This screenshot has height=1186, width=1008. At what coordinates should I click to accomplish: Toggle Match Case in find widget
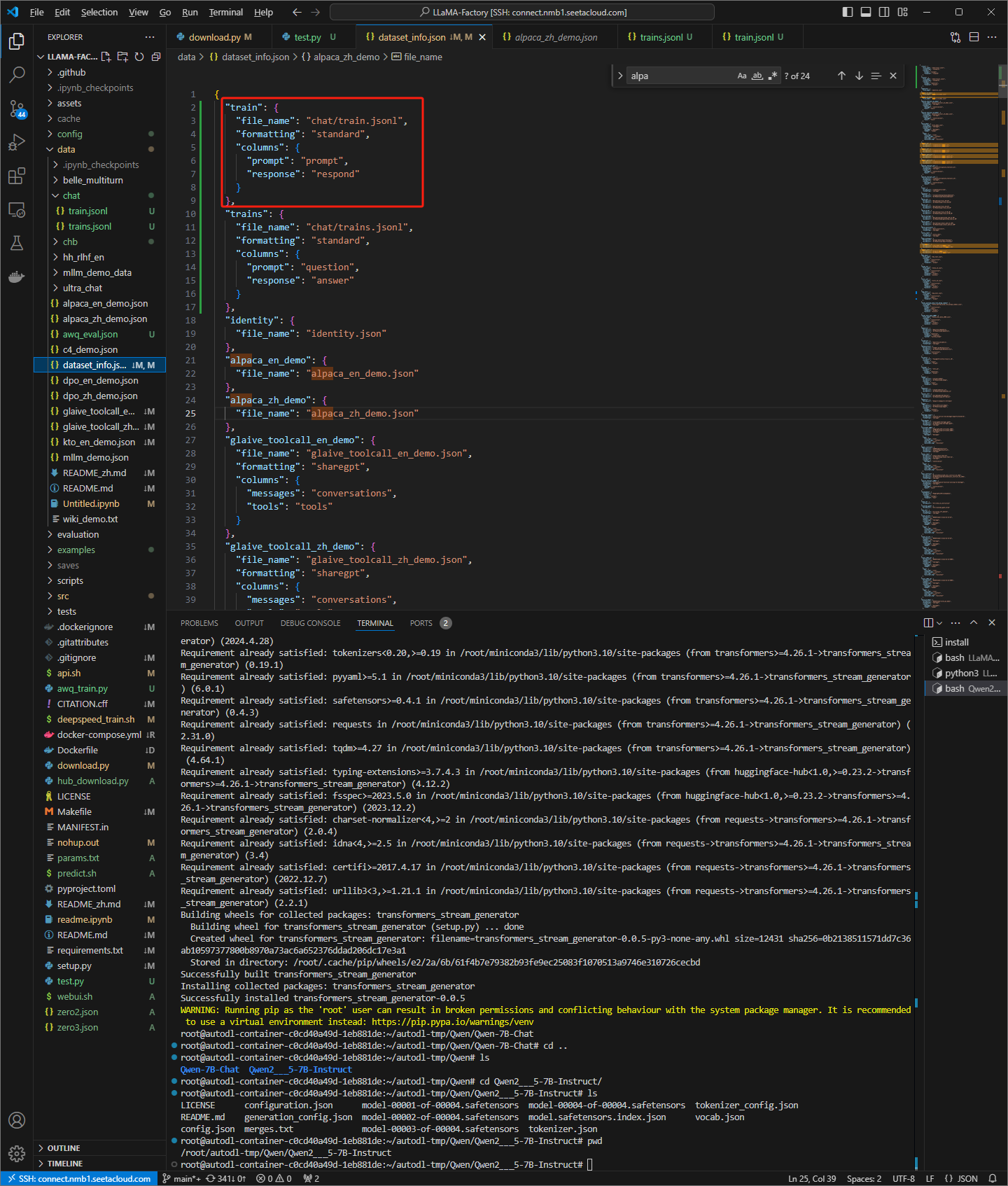742,76
